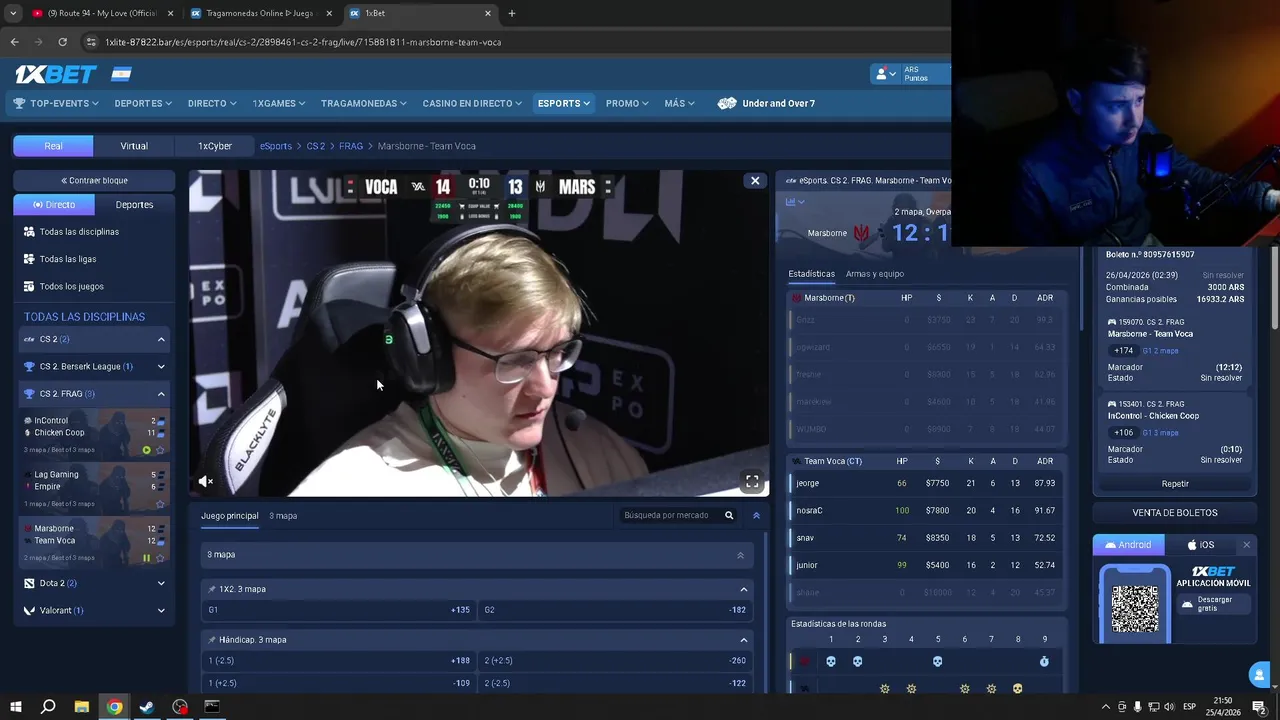
Task: Switch to 3 mapa markets tab
Action: 283,516
